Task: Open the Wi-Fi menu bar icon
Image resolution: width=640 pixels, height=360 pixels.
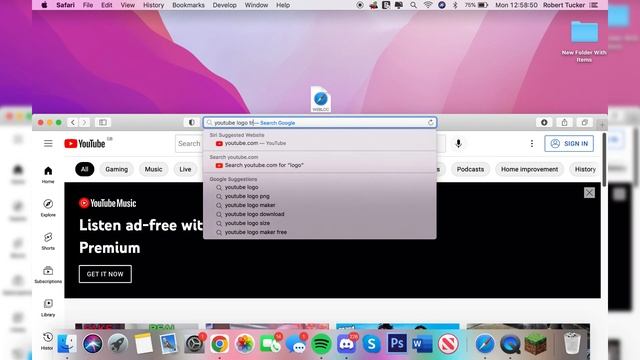Action: click(427, 5)
